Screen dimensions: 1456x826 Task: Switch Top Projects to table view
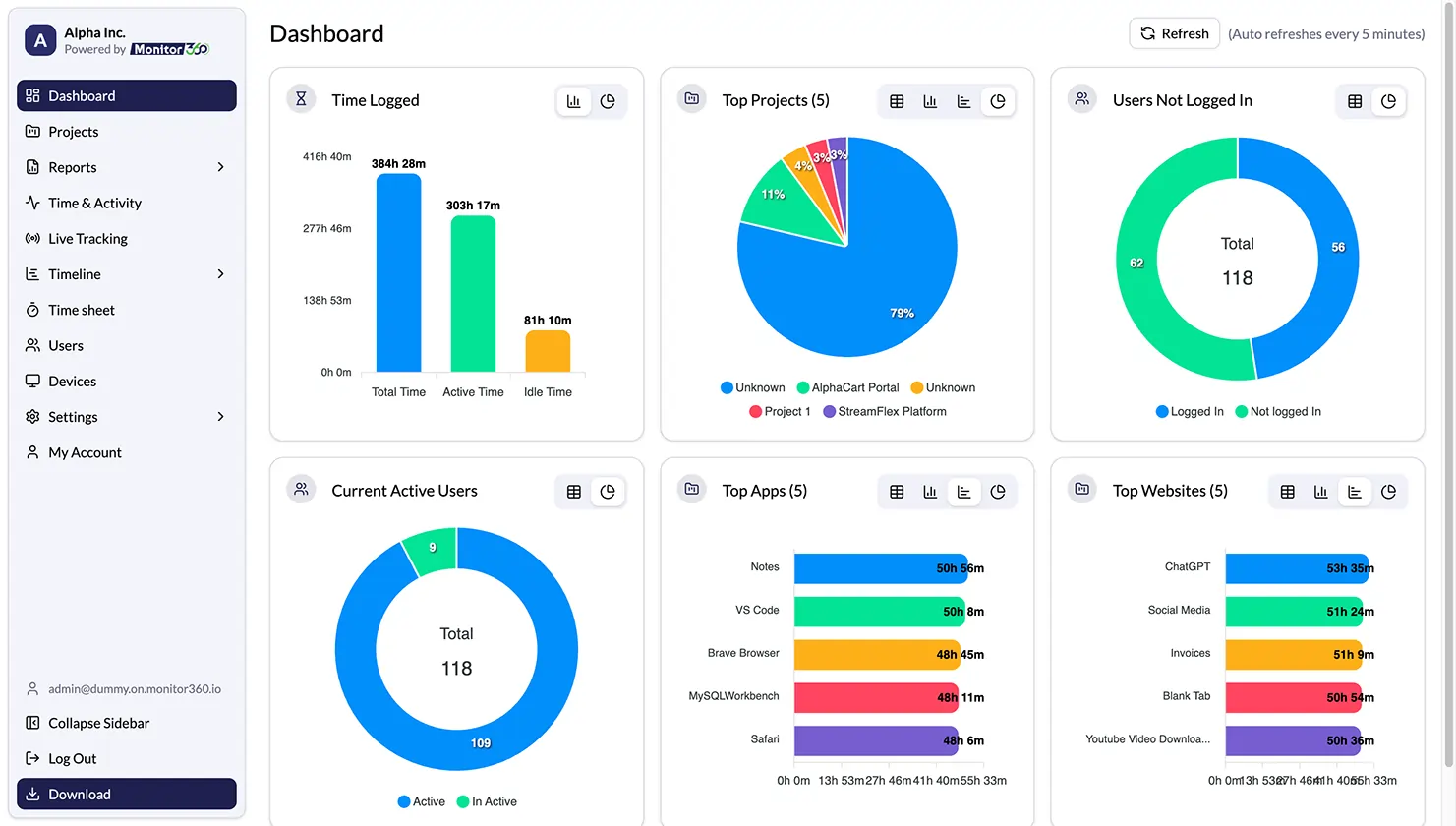(x=896, y=100)
